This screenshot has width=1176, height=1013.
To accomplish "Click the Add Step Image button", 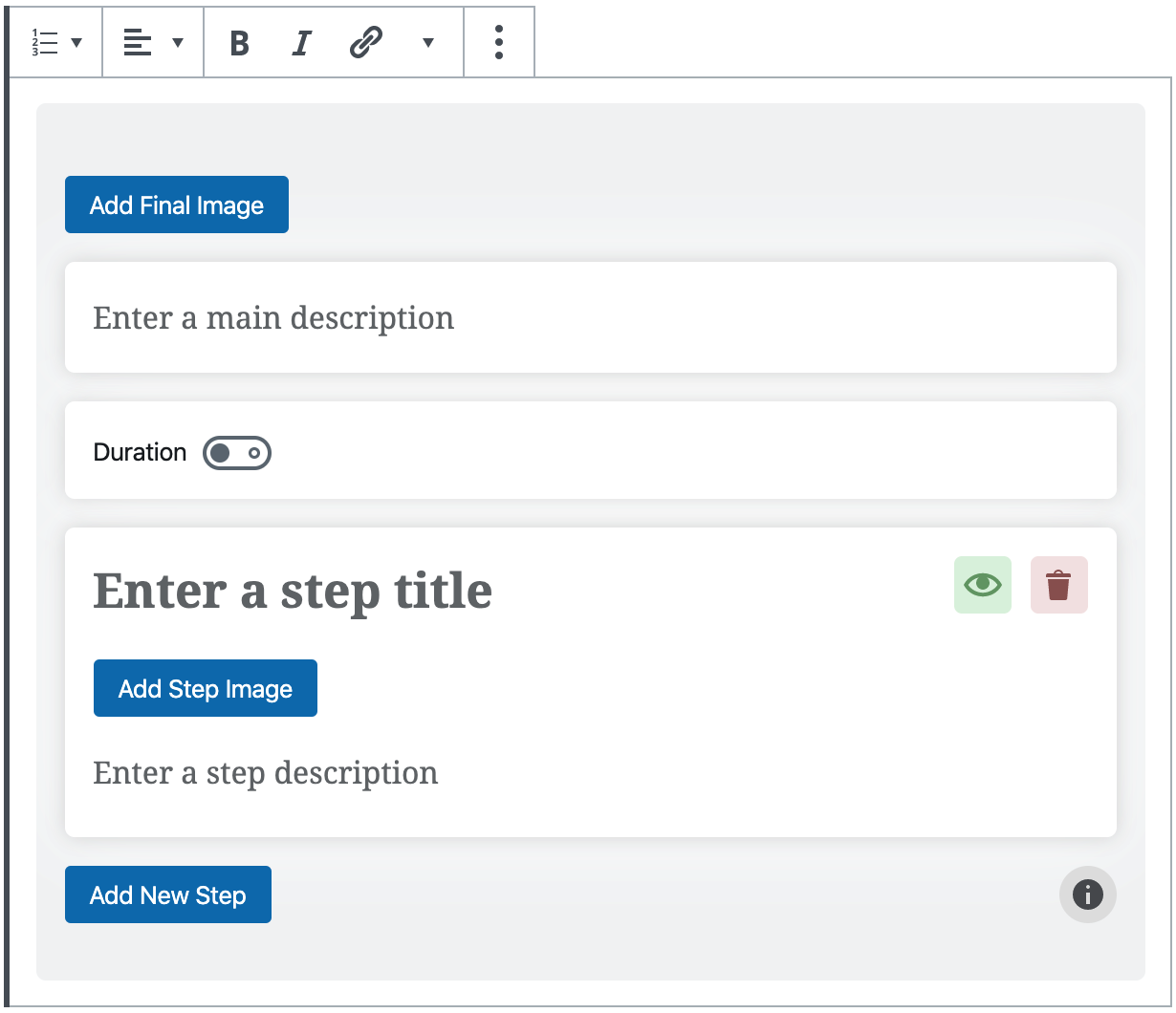I will [206, 688].
